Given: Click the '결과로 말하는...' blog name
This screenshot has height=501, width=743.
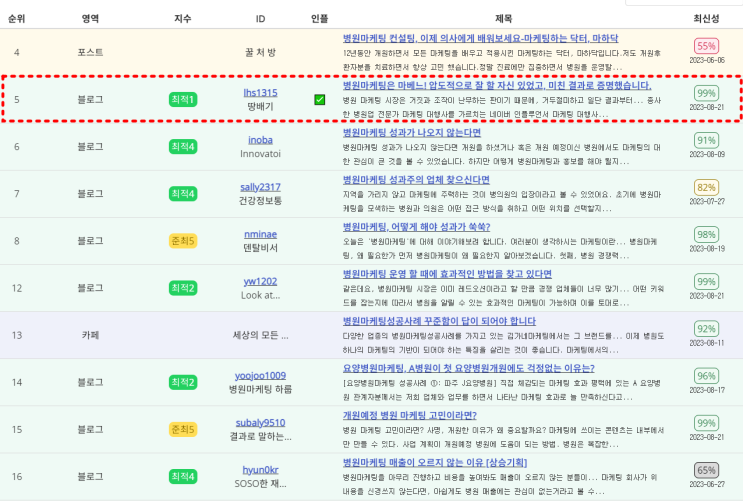Looking at the screenshot, I should click(260, 436).
